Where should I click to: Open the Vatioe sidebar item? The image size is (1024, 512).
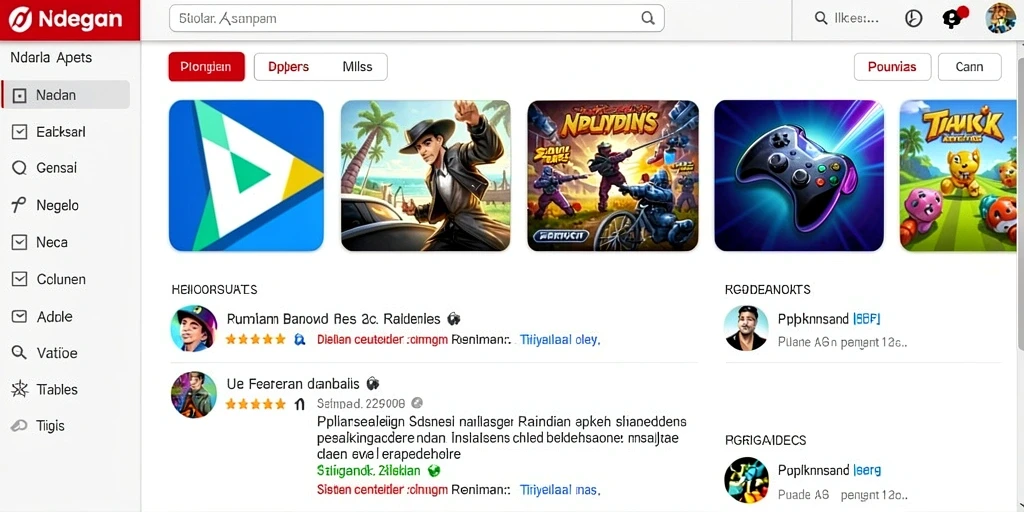[65, 353]
